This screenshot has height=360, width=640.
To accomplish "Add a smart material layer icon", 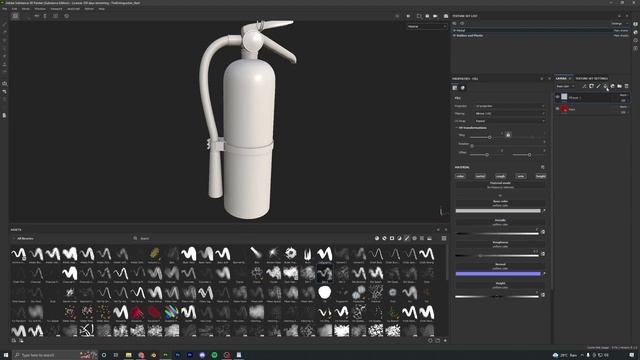I will pos(612,86).
